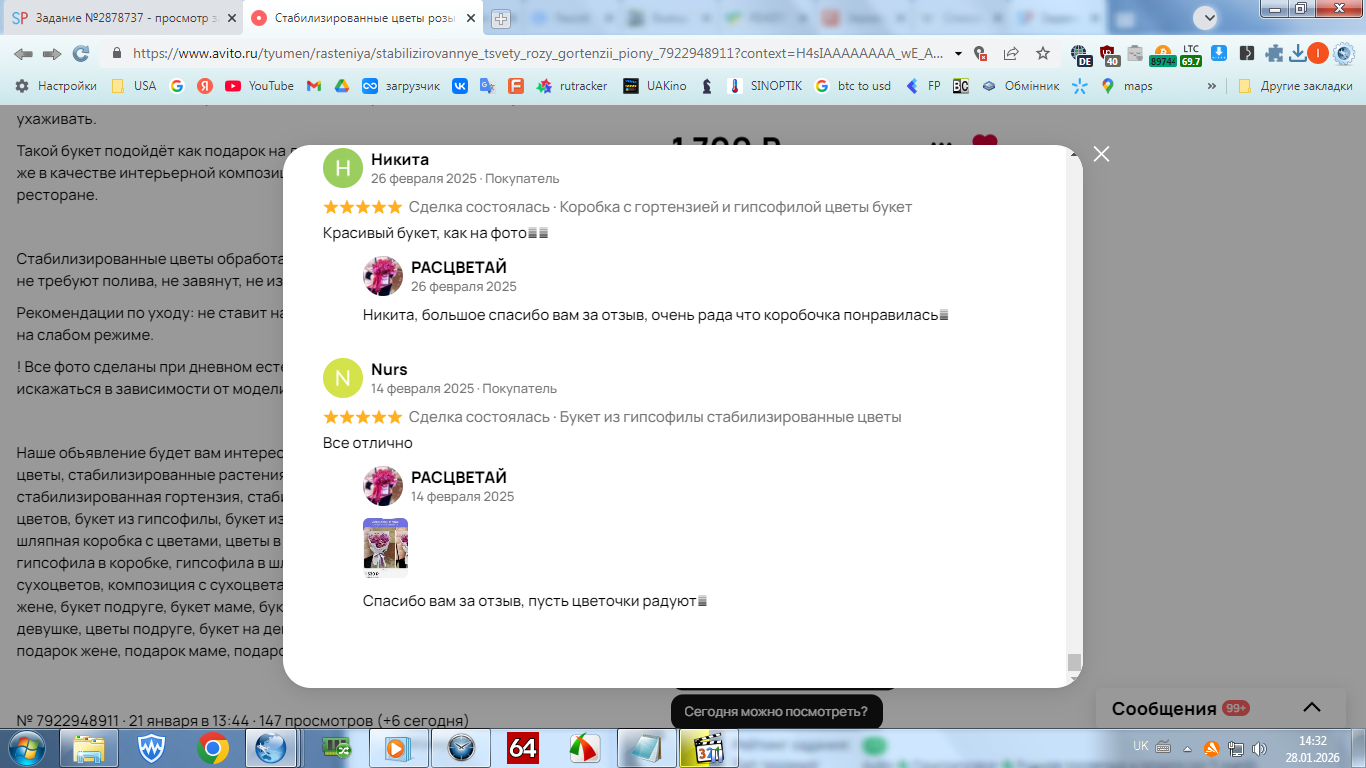Screen dimensions: 1366x768
Task: Open a new browser tab
Action: pos(501,18)
